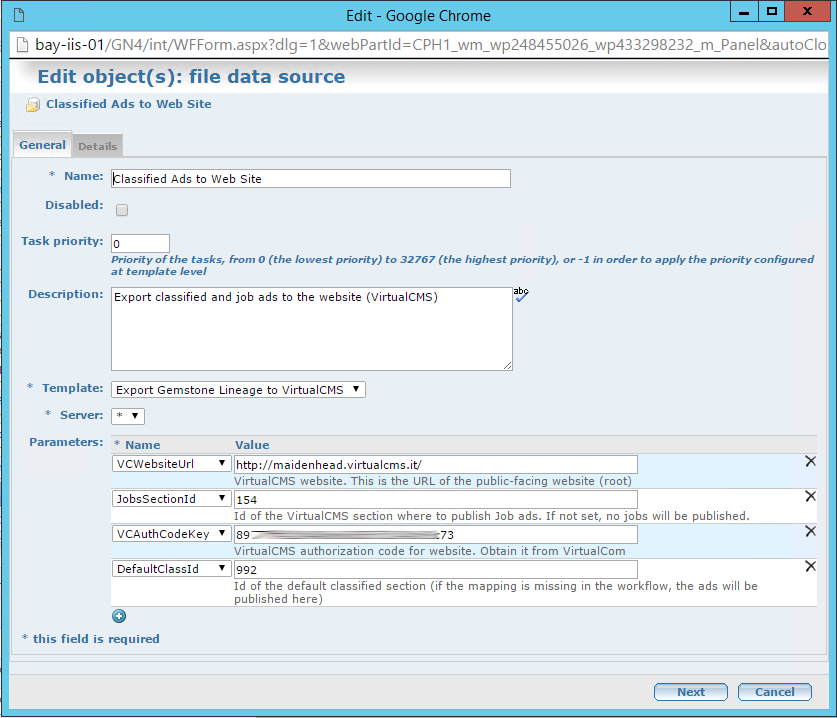Click the 'Edit object(s): file data source' title
The image size is (837, 718).
(x=191, y=77)
